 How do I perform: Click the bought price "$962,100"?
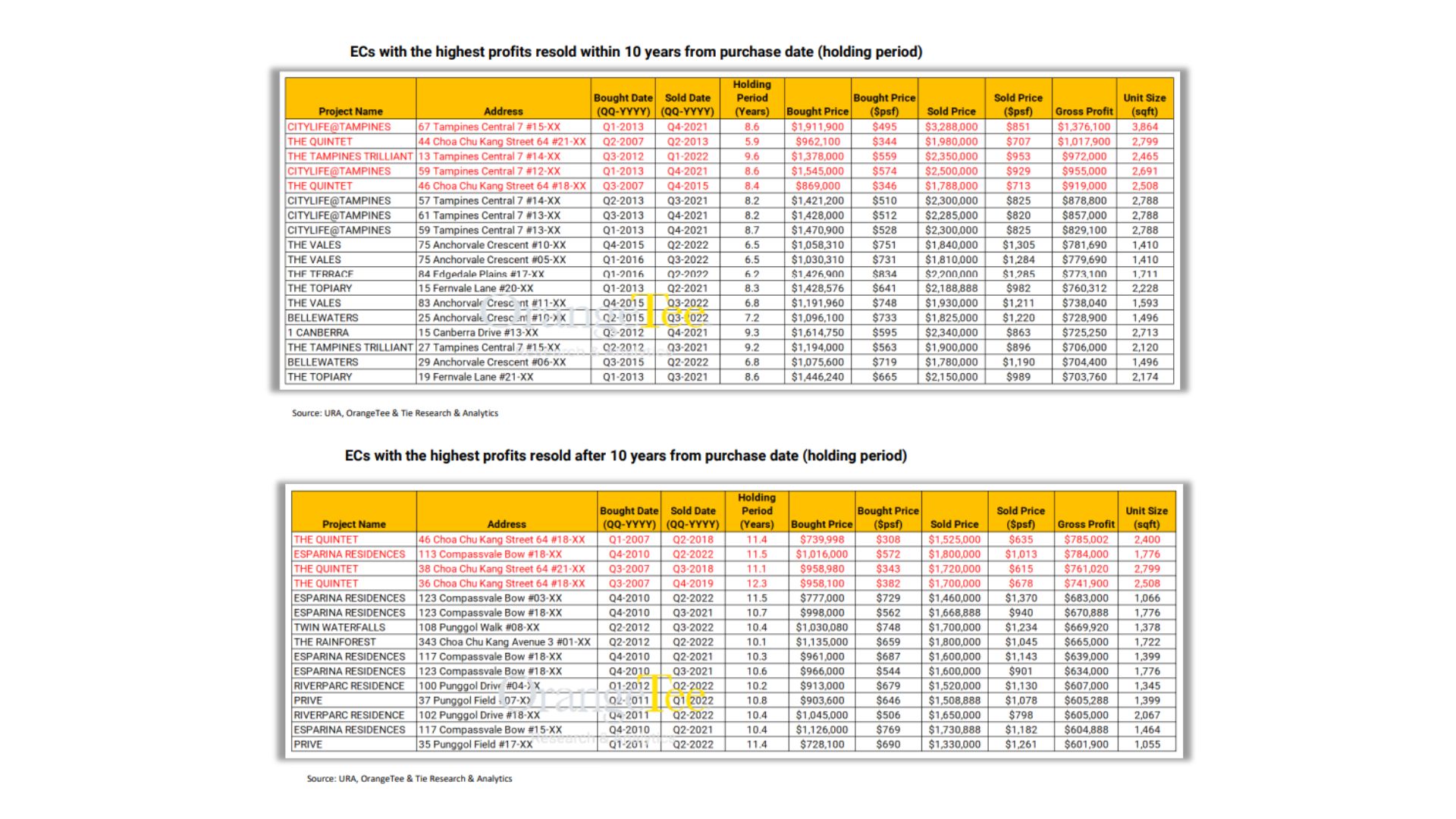click(x=817, y=142)
